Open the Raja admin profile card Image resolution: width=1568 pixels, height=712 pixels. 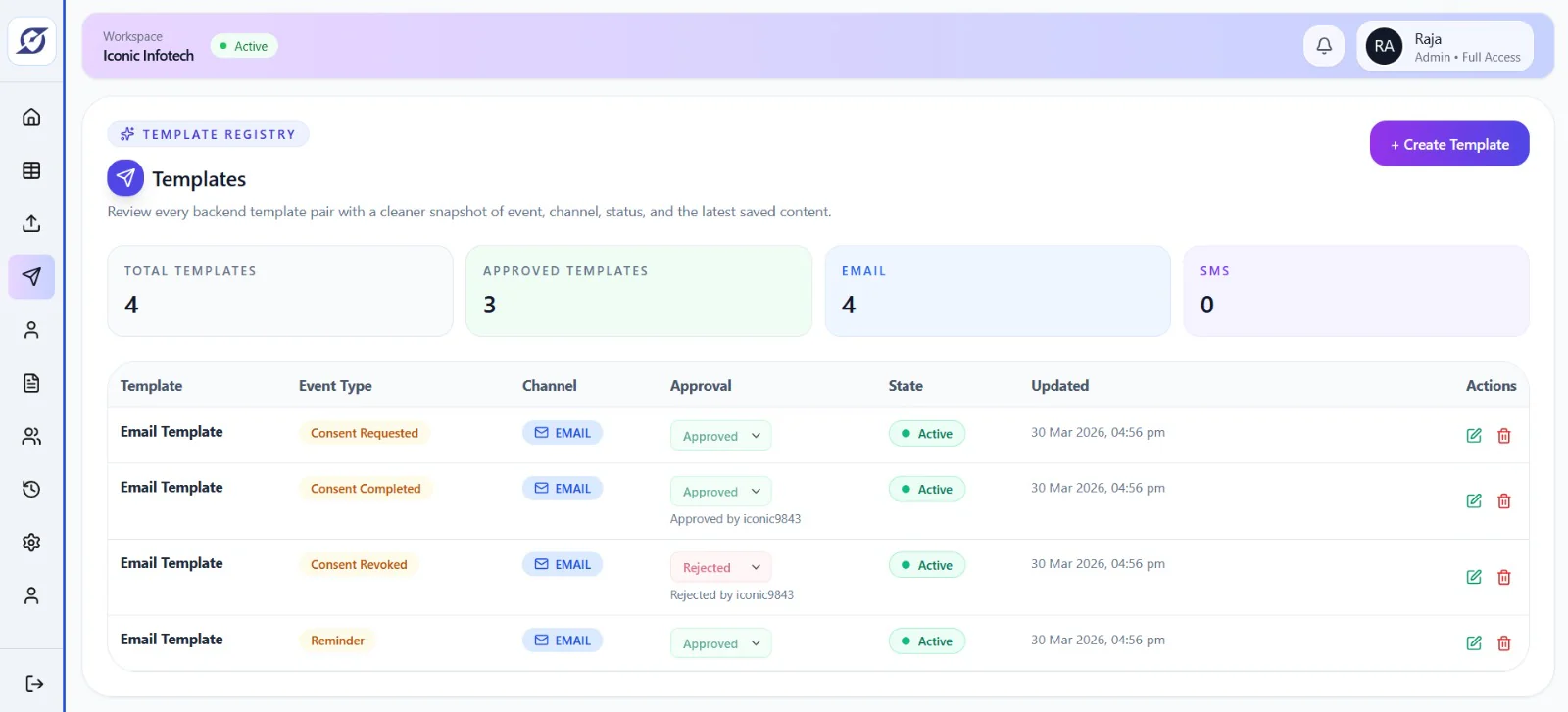1445,46
